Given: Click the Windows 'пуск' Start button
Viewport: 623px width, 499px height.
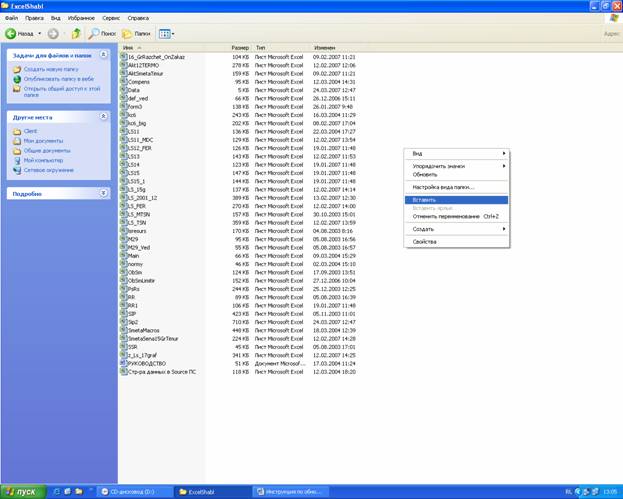Looking at the screenshot, I should (x=20, y=492).
